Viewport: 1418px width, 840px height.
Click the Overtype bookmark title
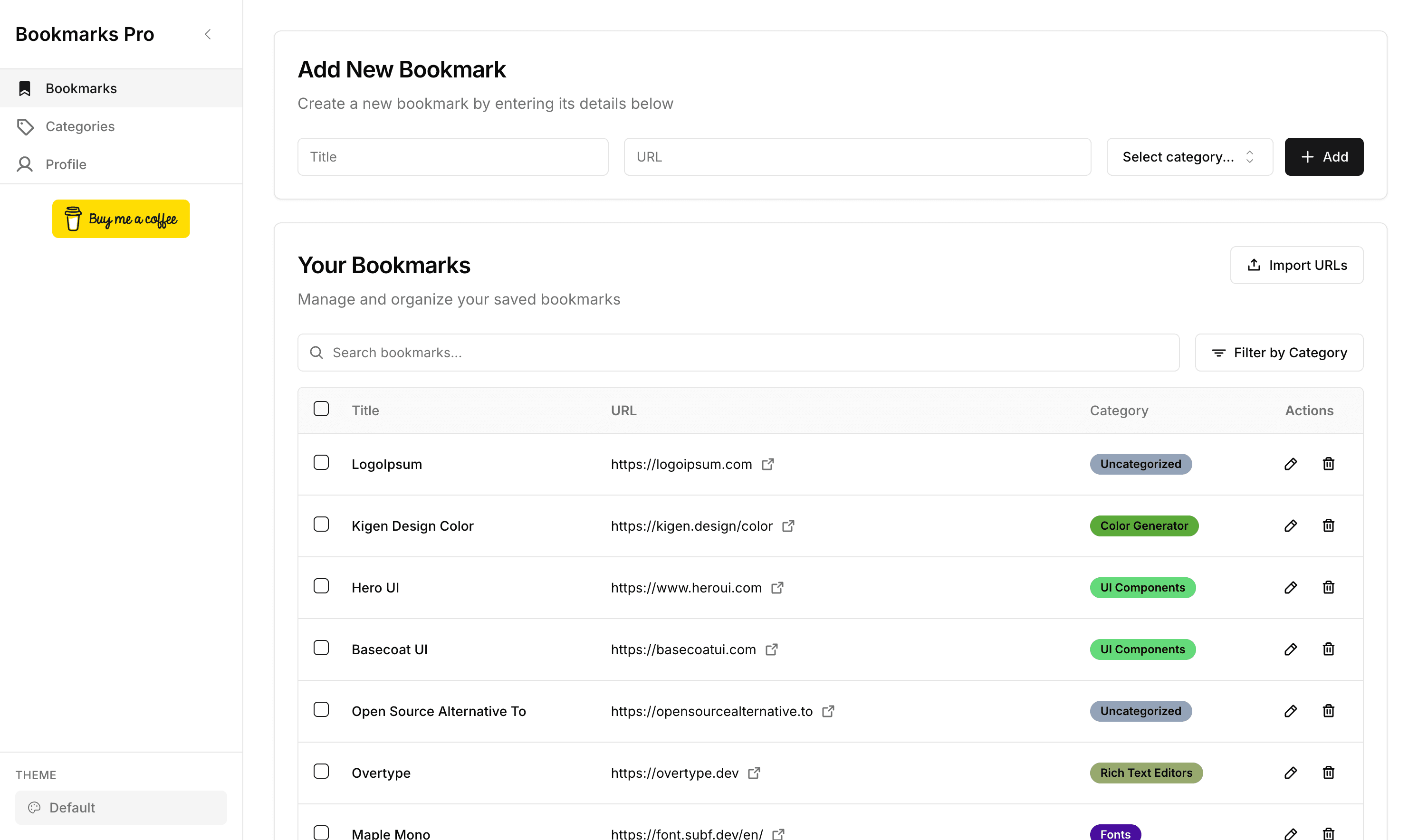381,773
